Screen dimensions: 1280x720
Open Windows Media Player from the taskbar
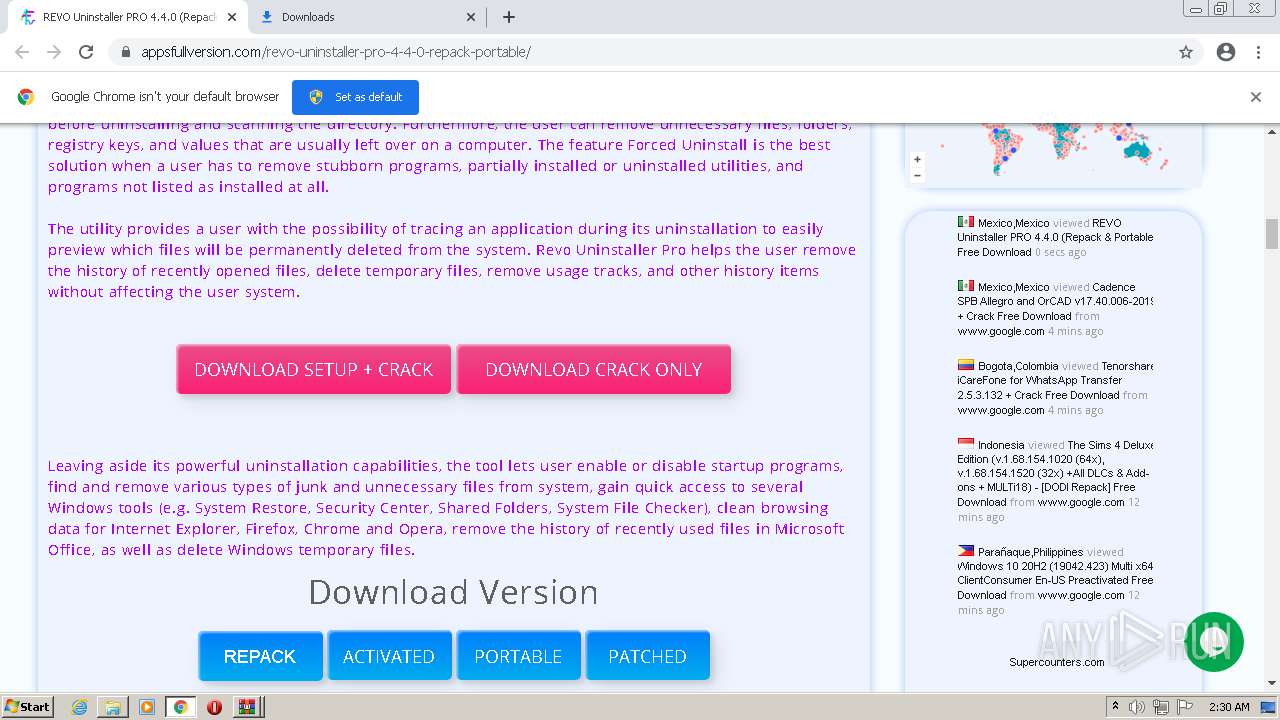[147, 707]
